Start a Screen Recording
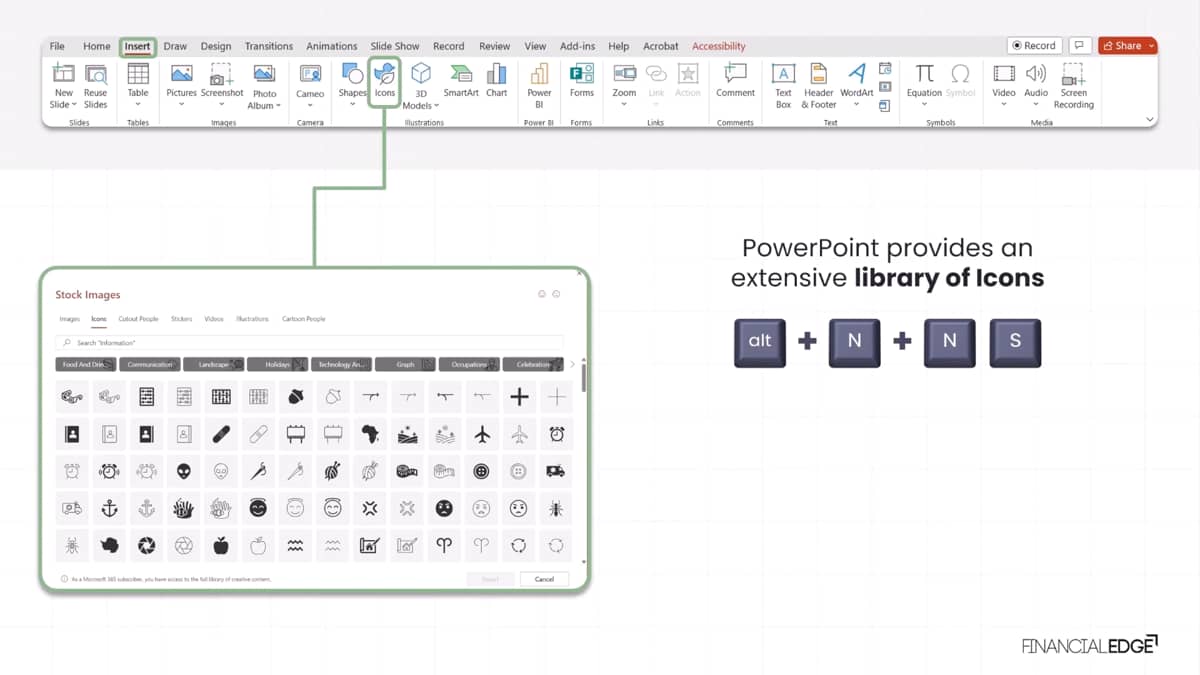Viewport: 1200px width, 675px height. pos(1073,85)
